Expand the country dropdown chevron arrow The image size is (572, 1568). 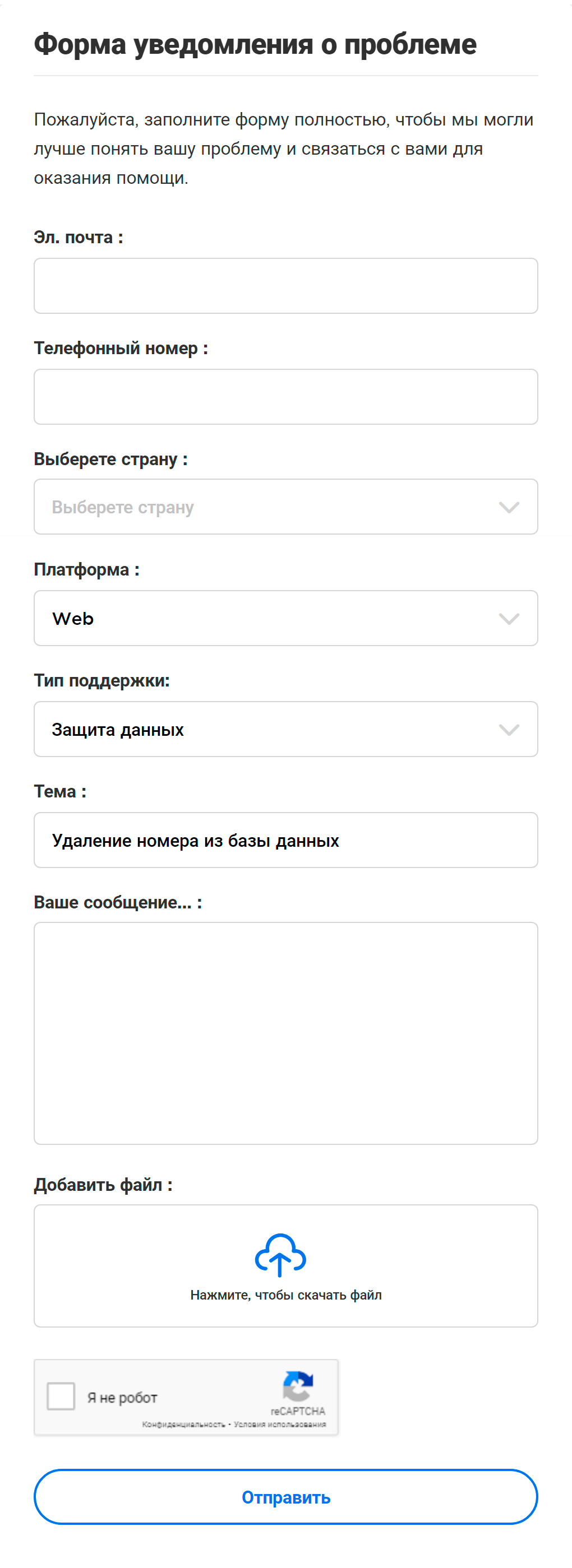coord(509,508)
